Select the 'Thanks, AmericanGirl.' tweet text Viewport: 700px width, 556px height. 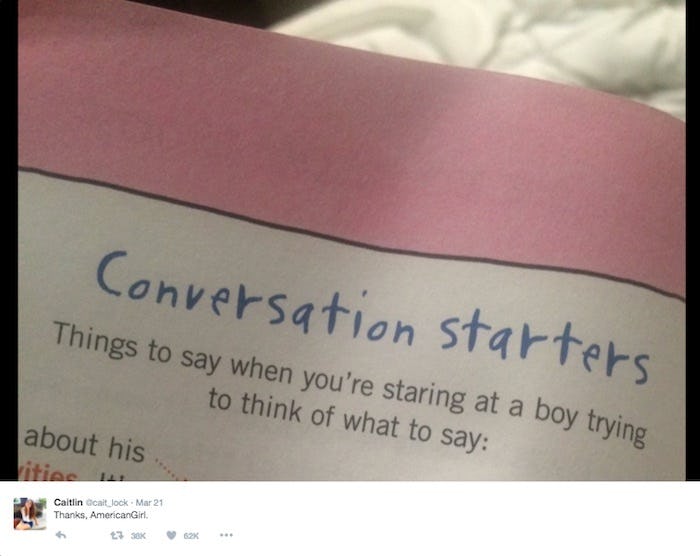coord(100,515)
